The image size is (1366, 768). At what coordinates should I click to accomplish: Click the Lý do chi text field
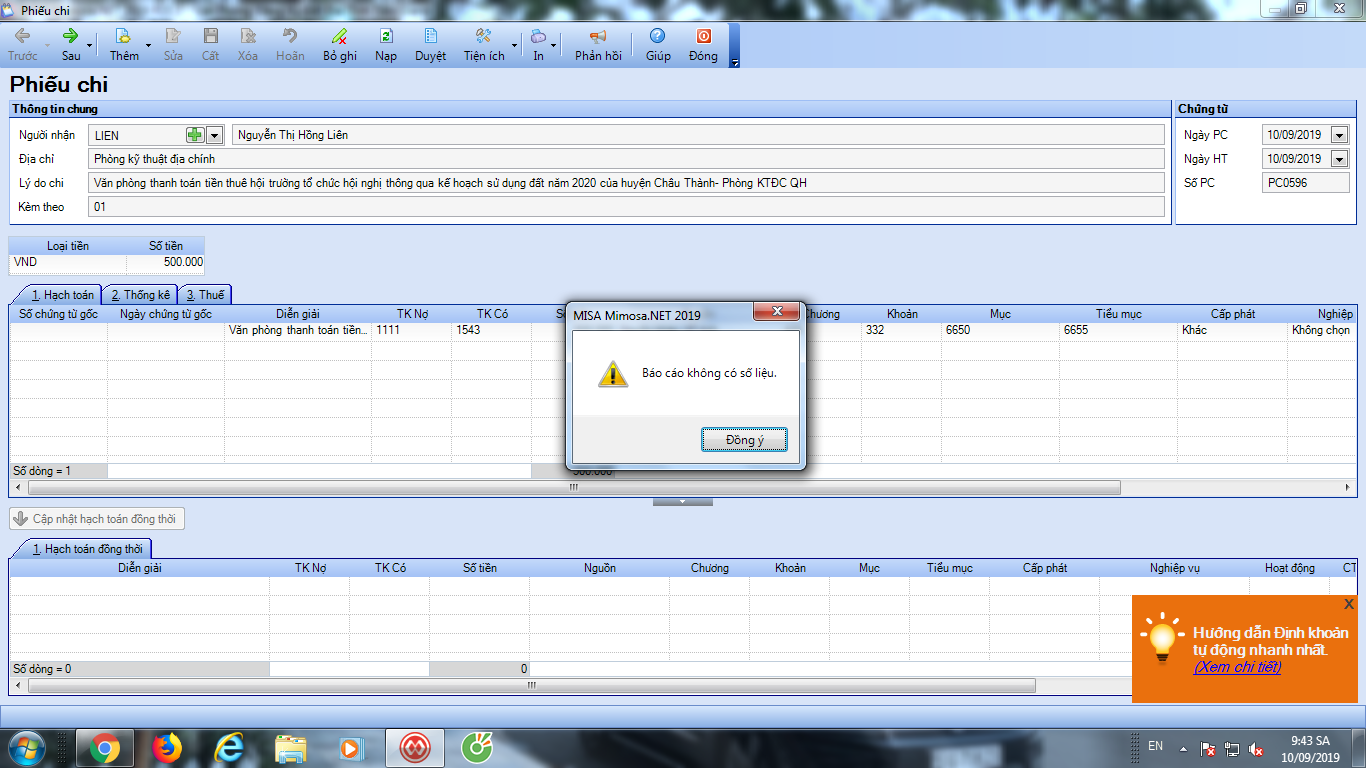coord(626,183)
